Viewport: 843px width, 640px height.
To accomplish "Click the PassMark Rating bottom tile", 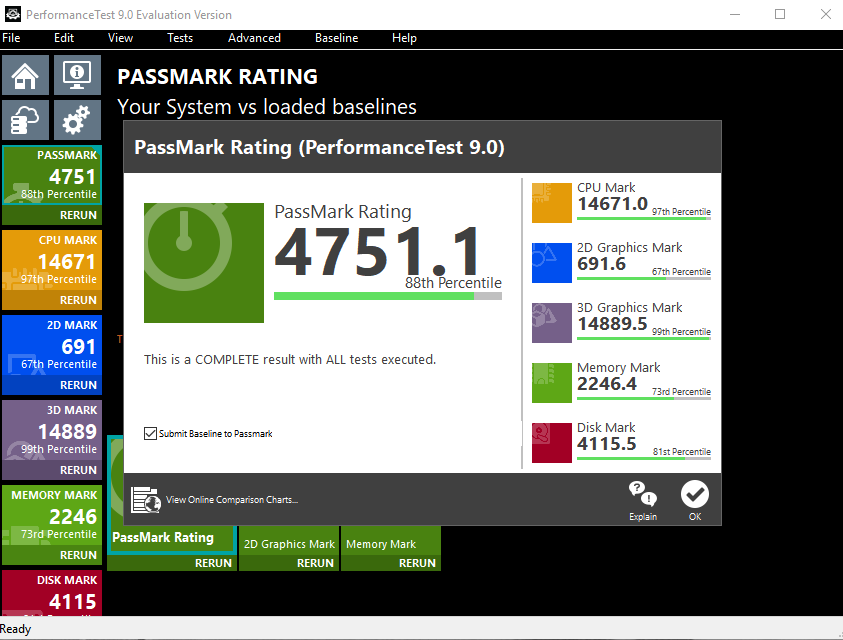I will [x=172, y=539].
